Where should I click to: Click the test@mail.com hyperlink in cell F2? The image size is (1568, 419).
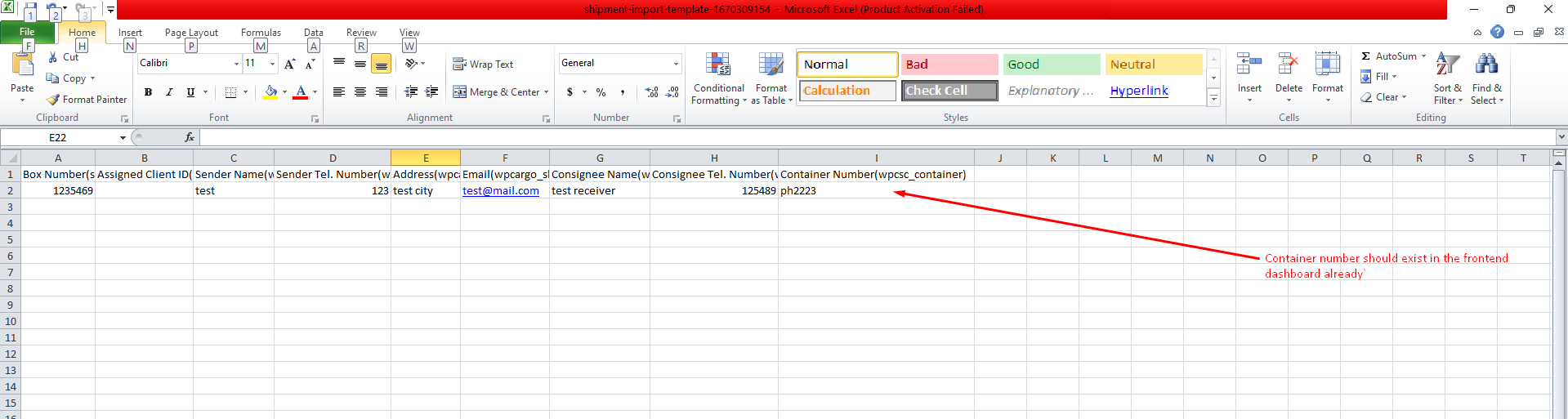(500, 191)
